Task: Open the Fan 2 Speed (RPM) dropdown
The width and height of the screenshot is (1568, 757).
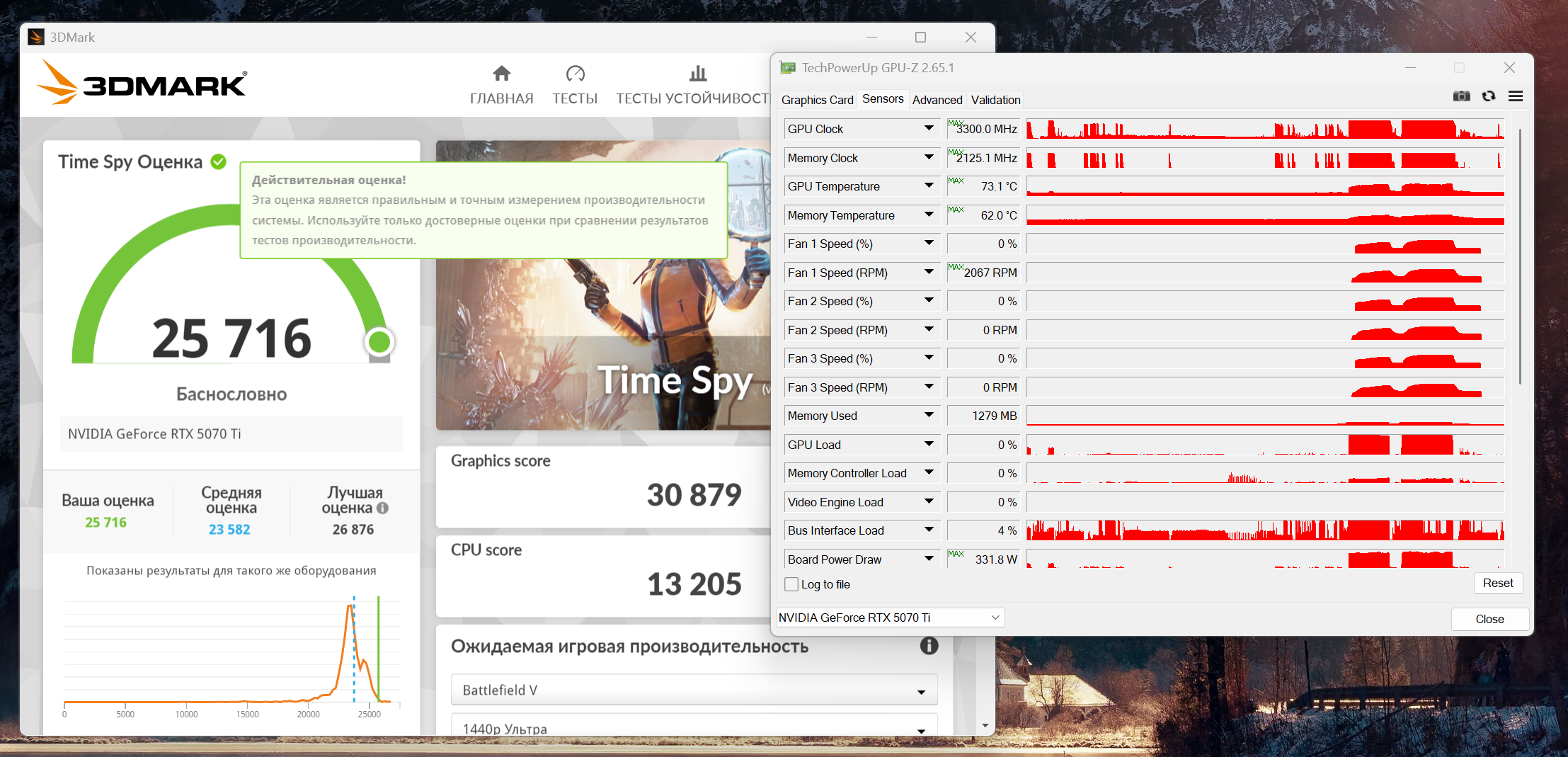Action: (x=929, y=330)
